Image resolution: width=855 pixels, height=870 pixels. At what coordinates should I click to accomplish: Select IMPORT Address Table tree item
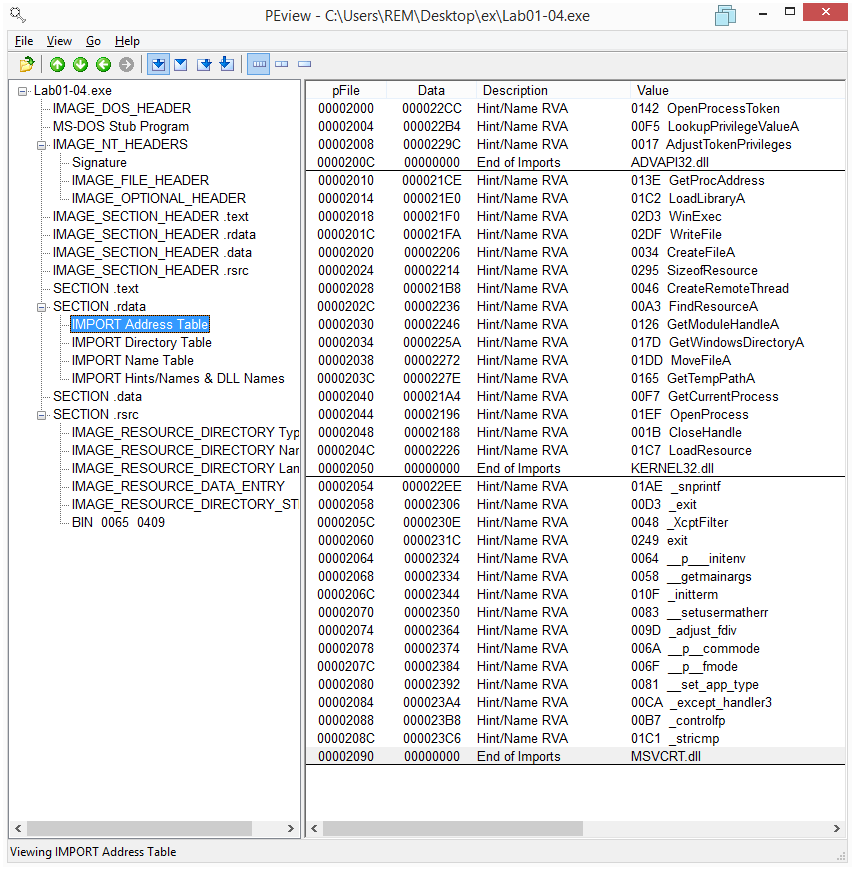tap(140, 325)
